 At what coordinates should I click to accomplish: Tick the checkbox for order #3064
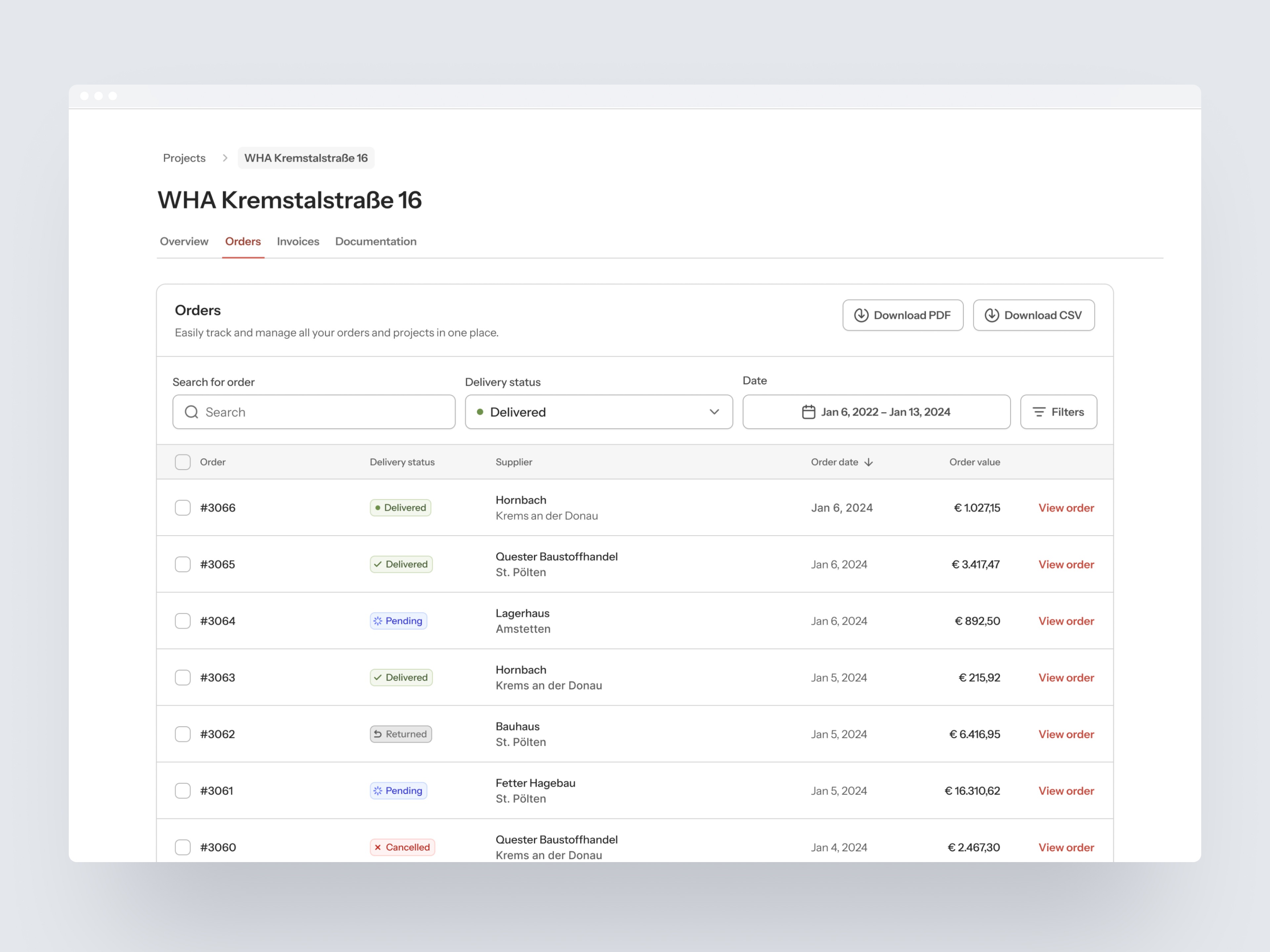pyautogui.click(x=183, y=621)
